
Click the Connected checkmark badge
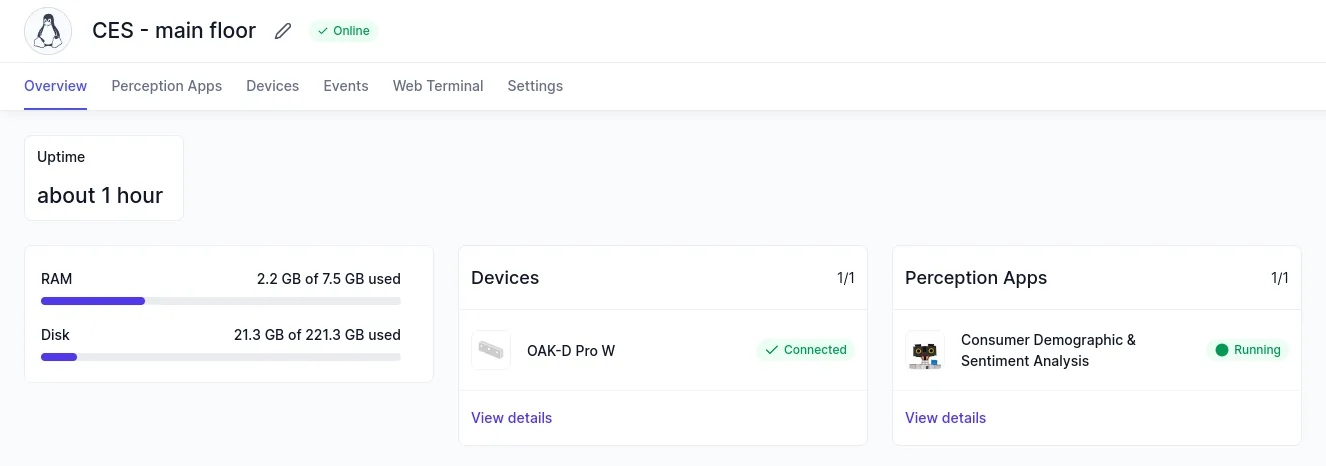805,350
